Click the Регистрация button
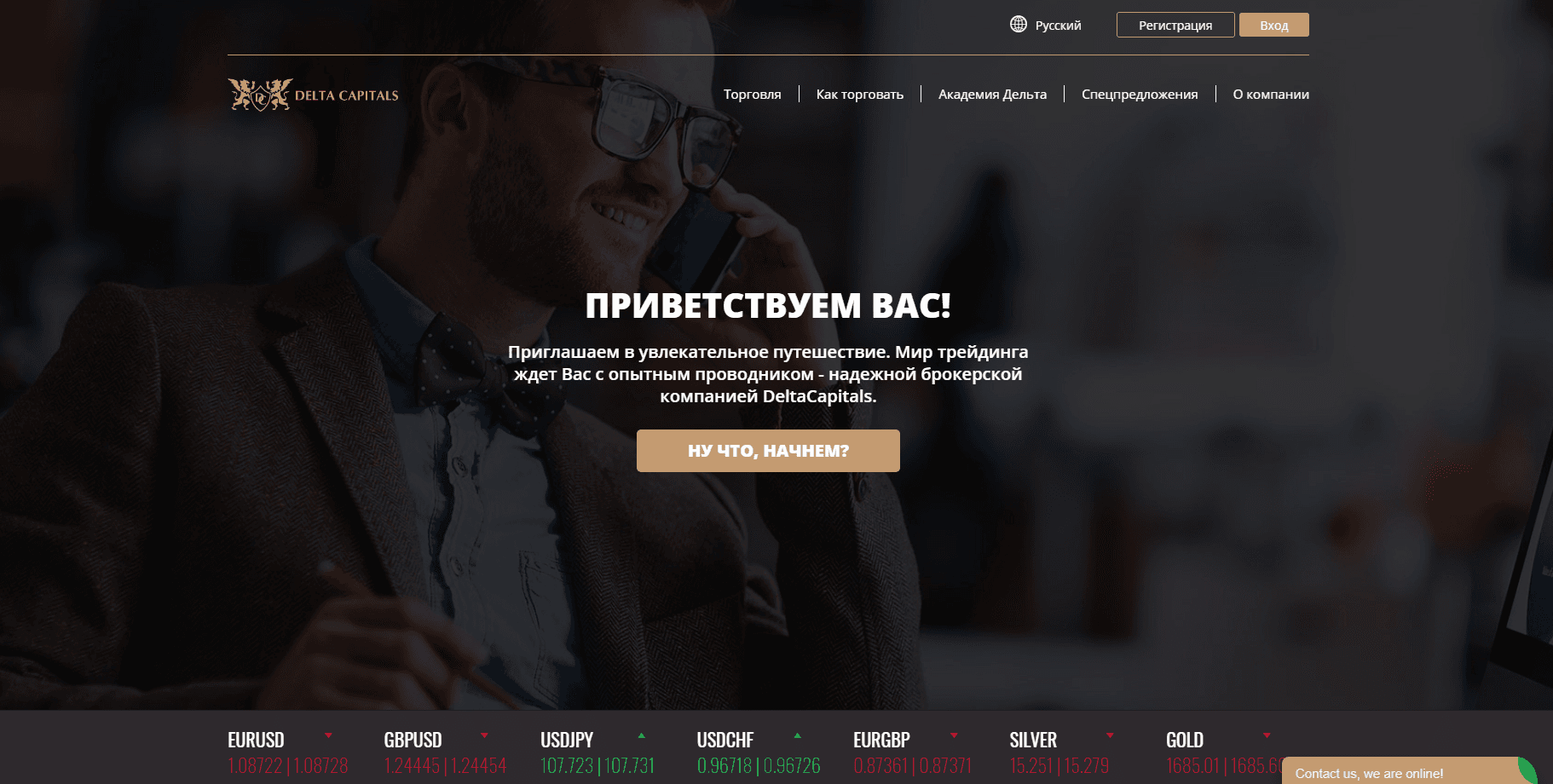1553x784 pixels. [1175, 25]
